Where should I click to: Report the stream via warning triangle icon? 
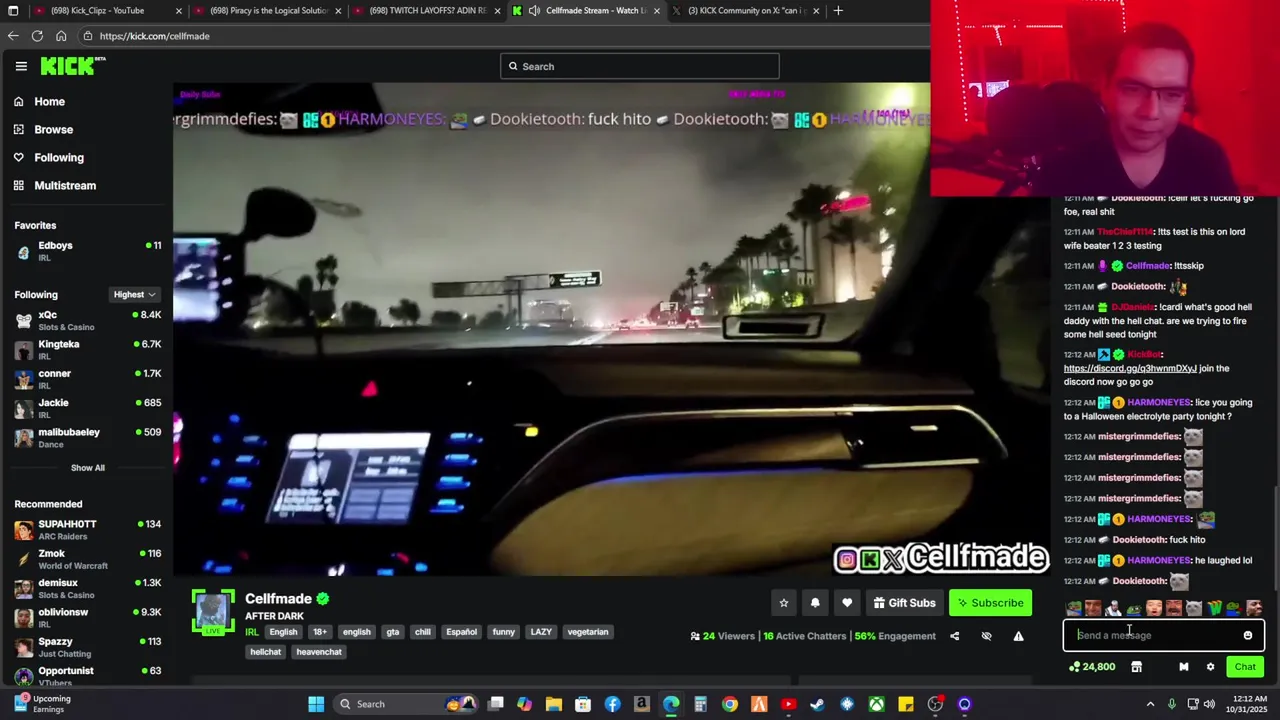click(1018, 636)
